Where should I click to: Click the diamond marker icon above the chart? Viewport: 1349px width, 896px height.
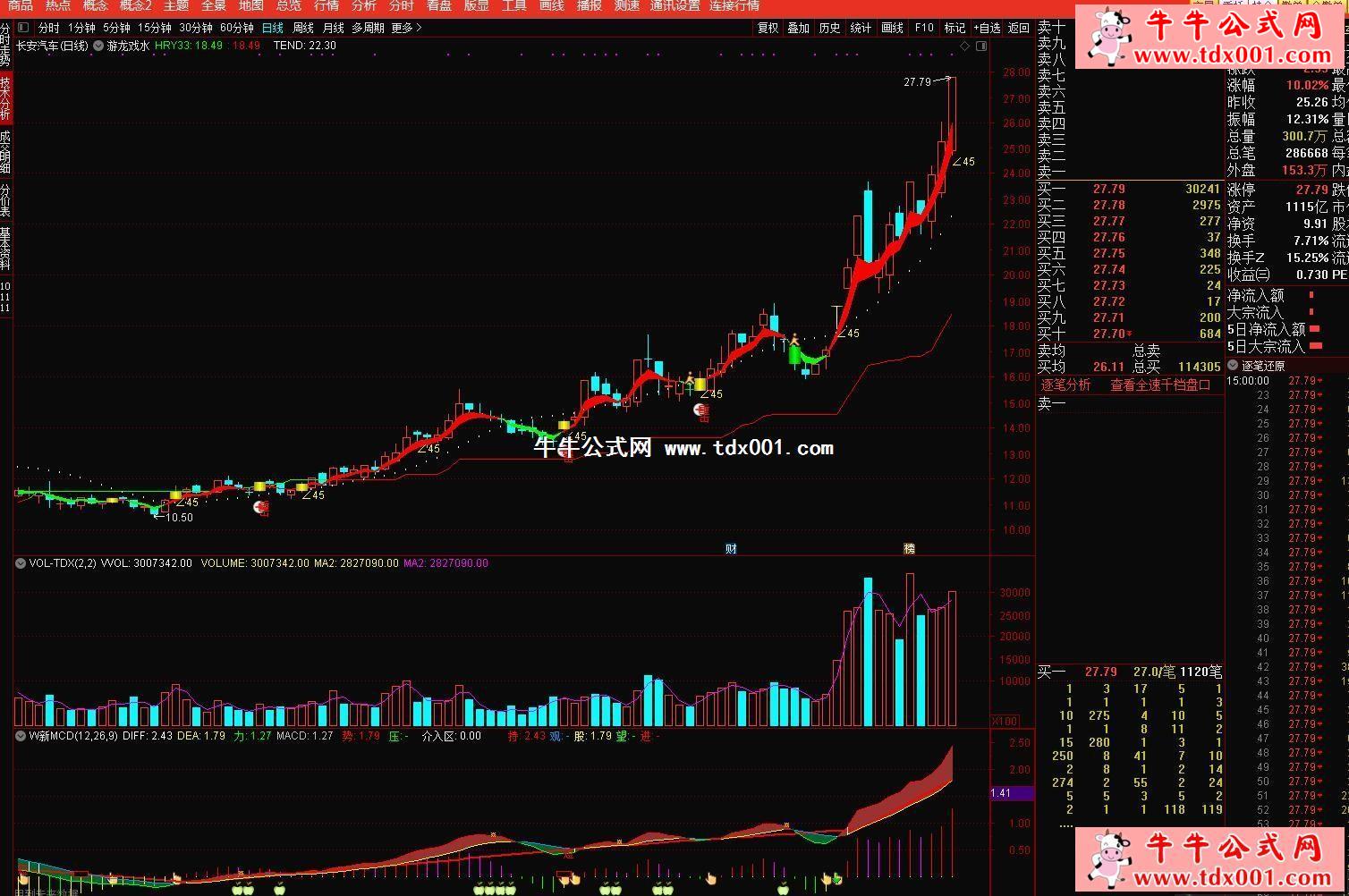964,46
